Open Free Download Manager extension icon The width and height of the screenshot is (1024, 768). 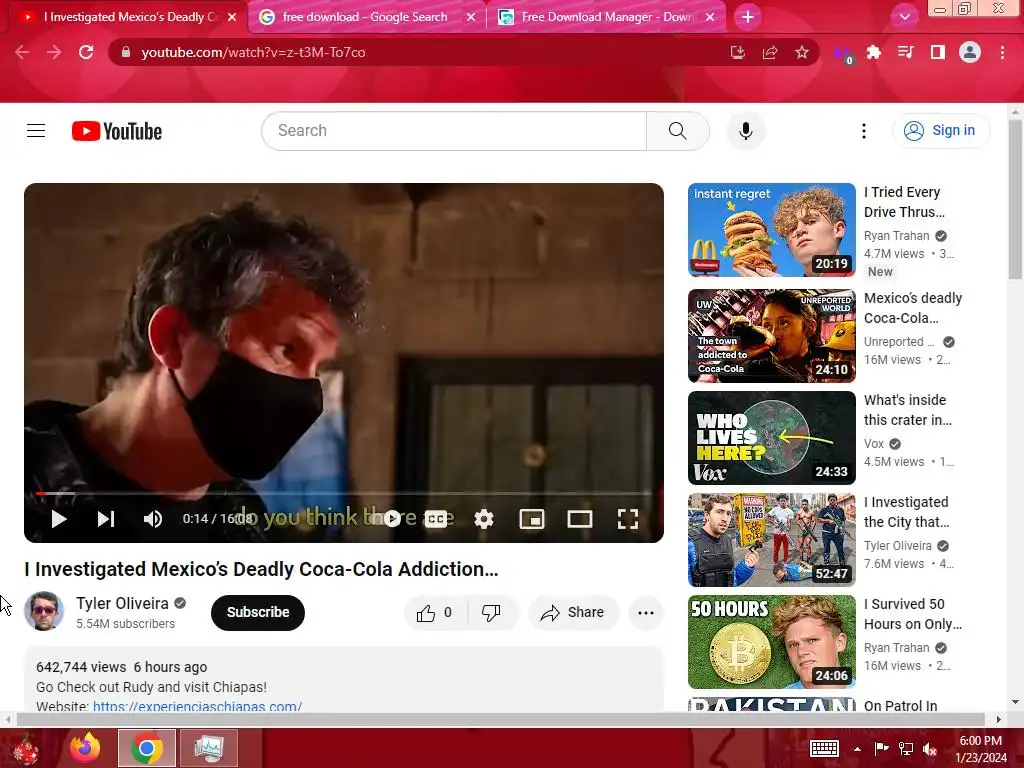pyautogui.click(x=843, y=54)
